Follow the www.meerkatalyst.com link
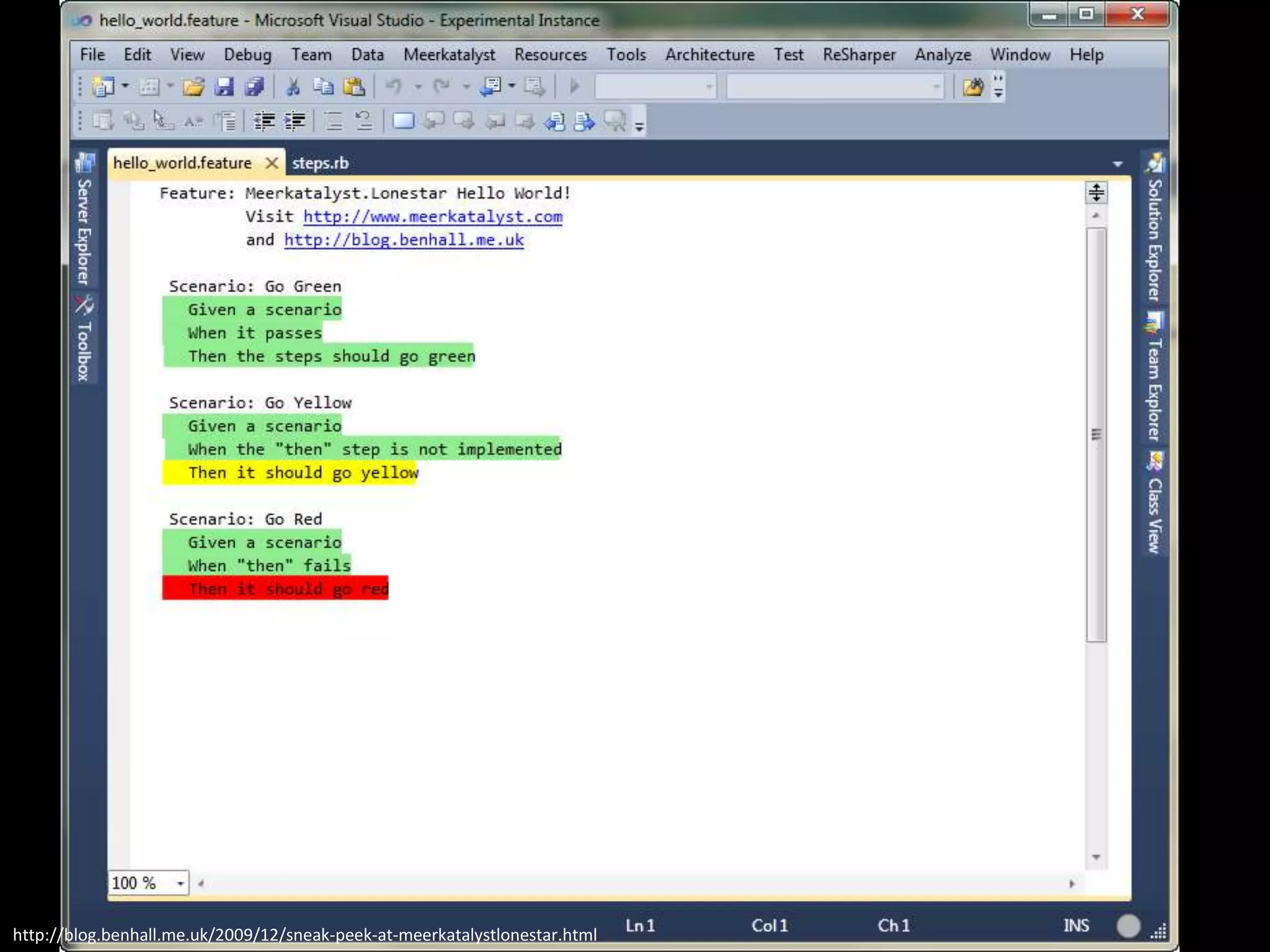 pyautogui.click(x=432, y=217)
